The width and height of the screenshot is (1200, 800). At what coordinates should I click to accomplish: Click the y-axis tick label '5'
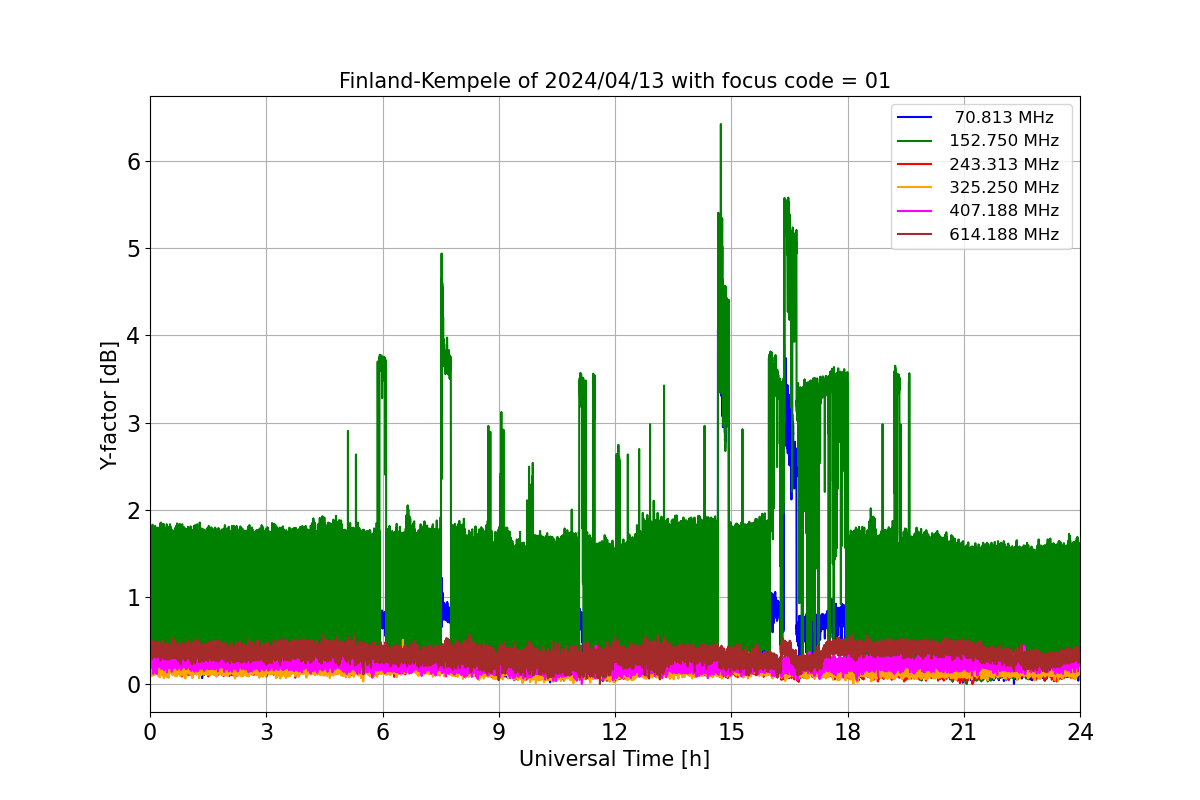[133, 248]
